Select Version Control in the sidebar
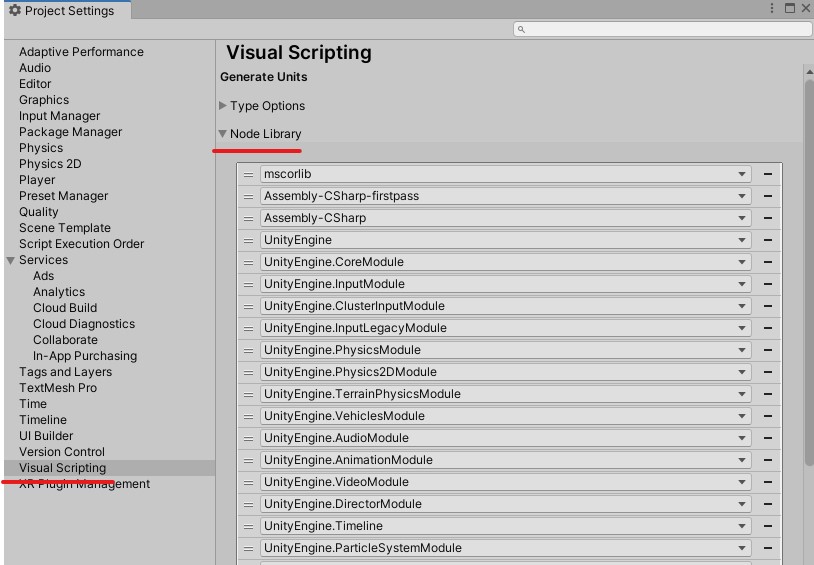This screenshot has height=565, width=814. point(62,452)
